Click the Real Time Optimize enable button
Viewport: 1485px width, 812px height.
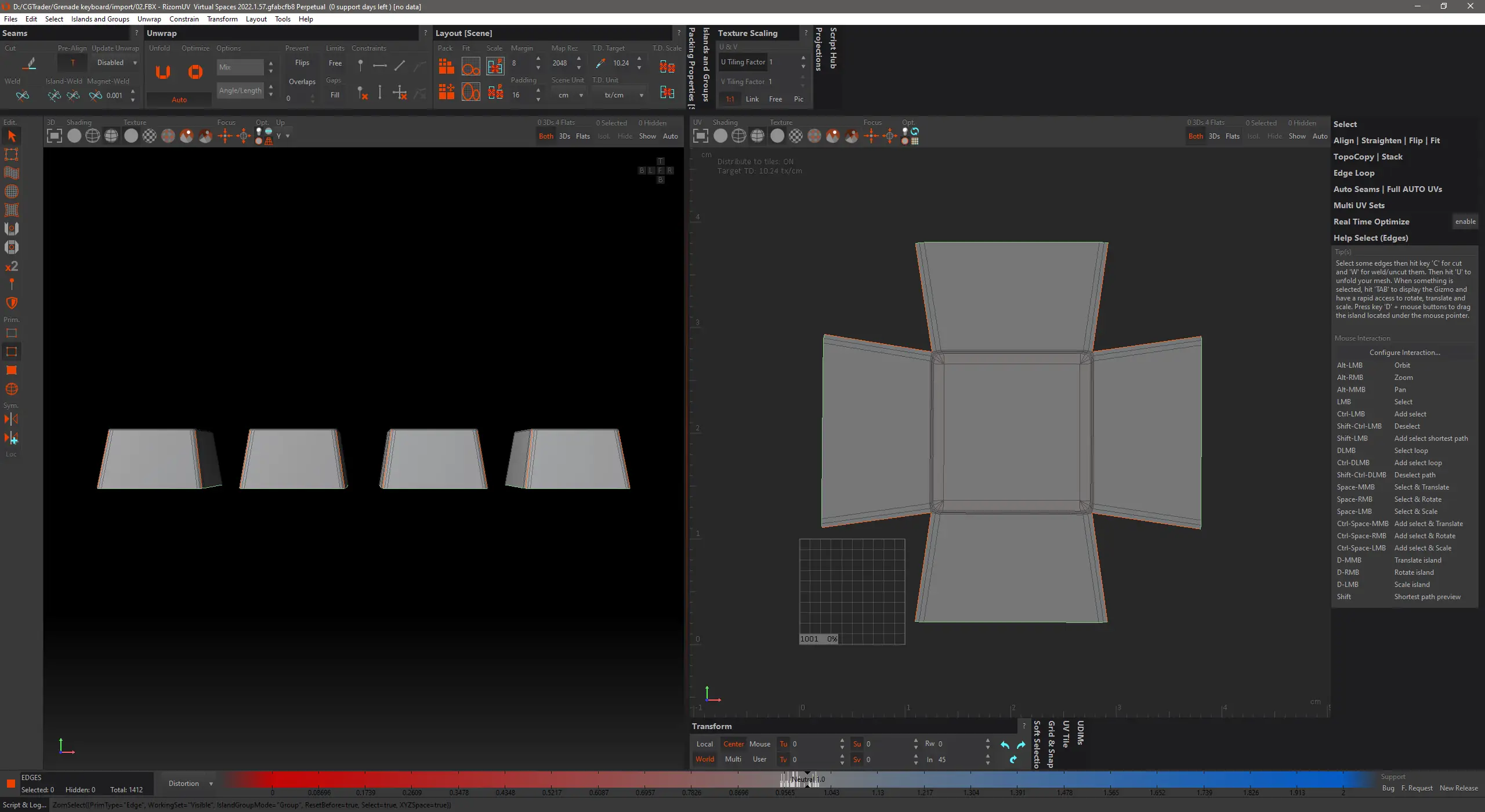click(1465, 222)
